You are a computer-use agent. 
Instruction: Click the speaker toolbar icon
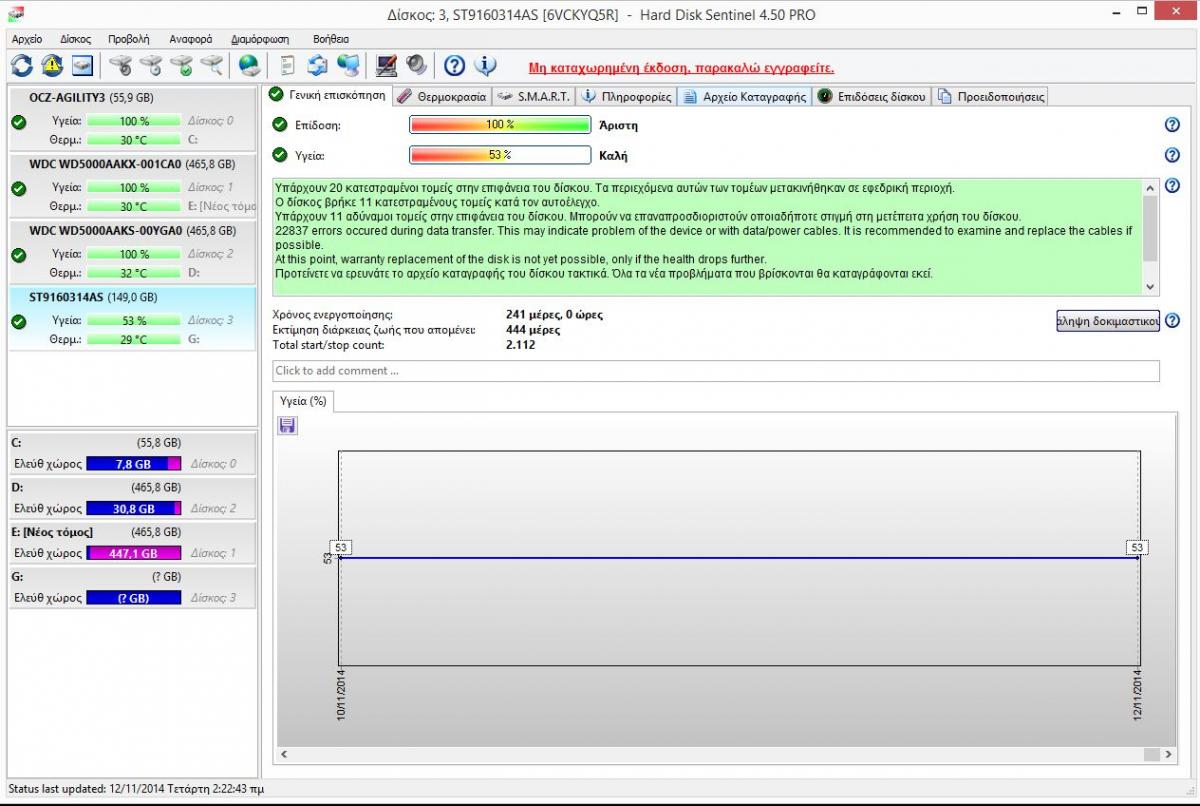pos(416,66)
